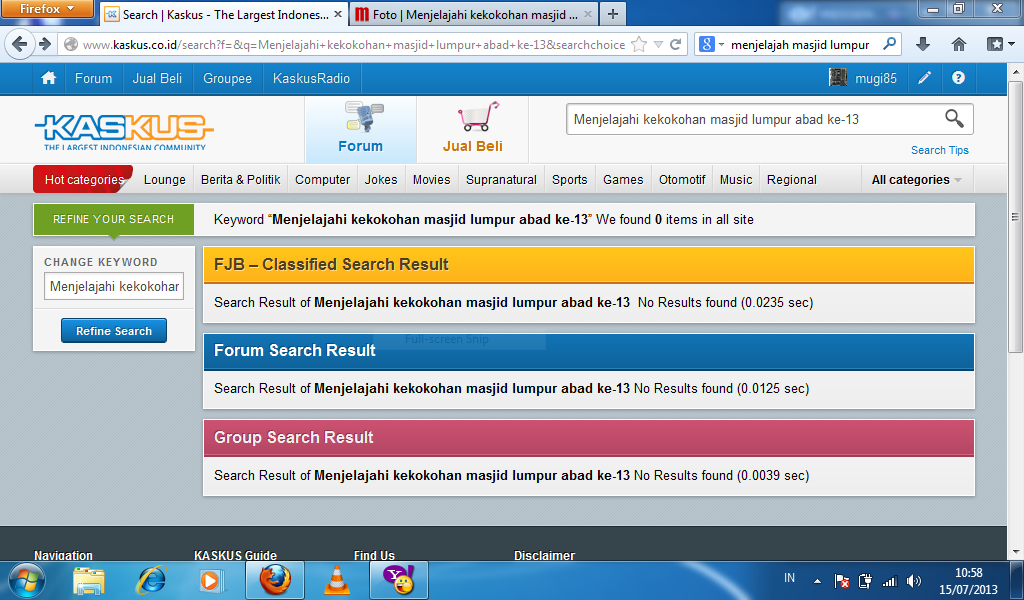Image resolution: width=1024 pixels, height=600 pixels.
Task: Open the Search Tips link
Action: [x=940, y=150]
